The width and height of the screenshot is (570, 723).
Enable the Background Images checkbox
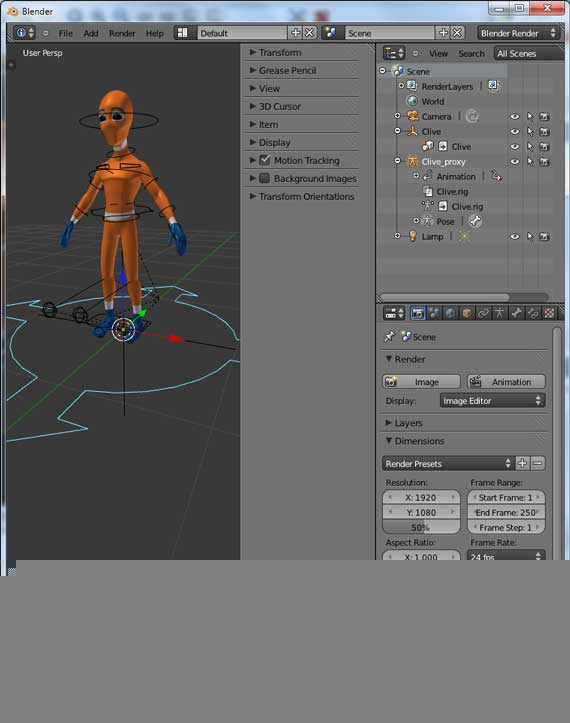tap(265, 178)
